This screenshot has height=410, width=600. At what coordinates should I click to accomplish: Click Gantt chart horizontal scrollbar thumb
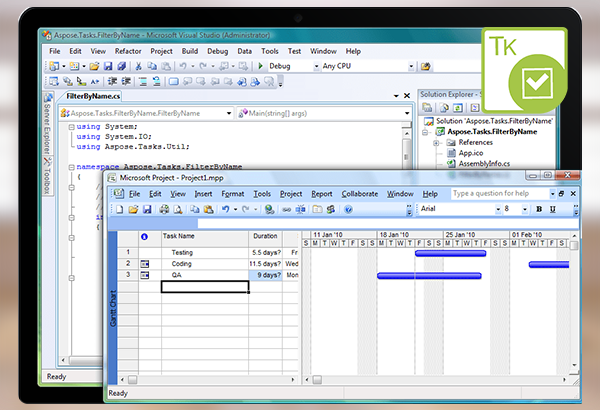(x=317, y=380)
